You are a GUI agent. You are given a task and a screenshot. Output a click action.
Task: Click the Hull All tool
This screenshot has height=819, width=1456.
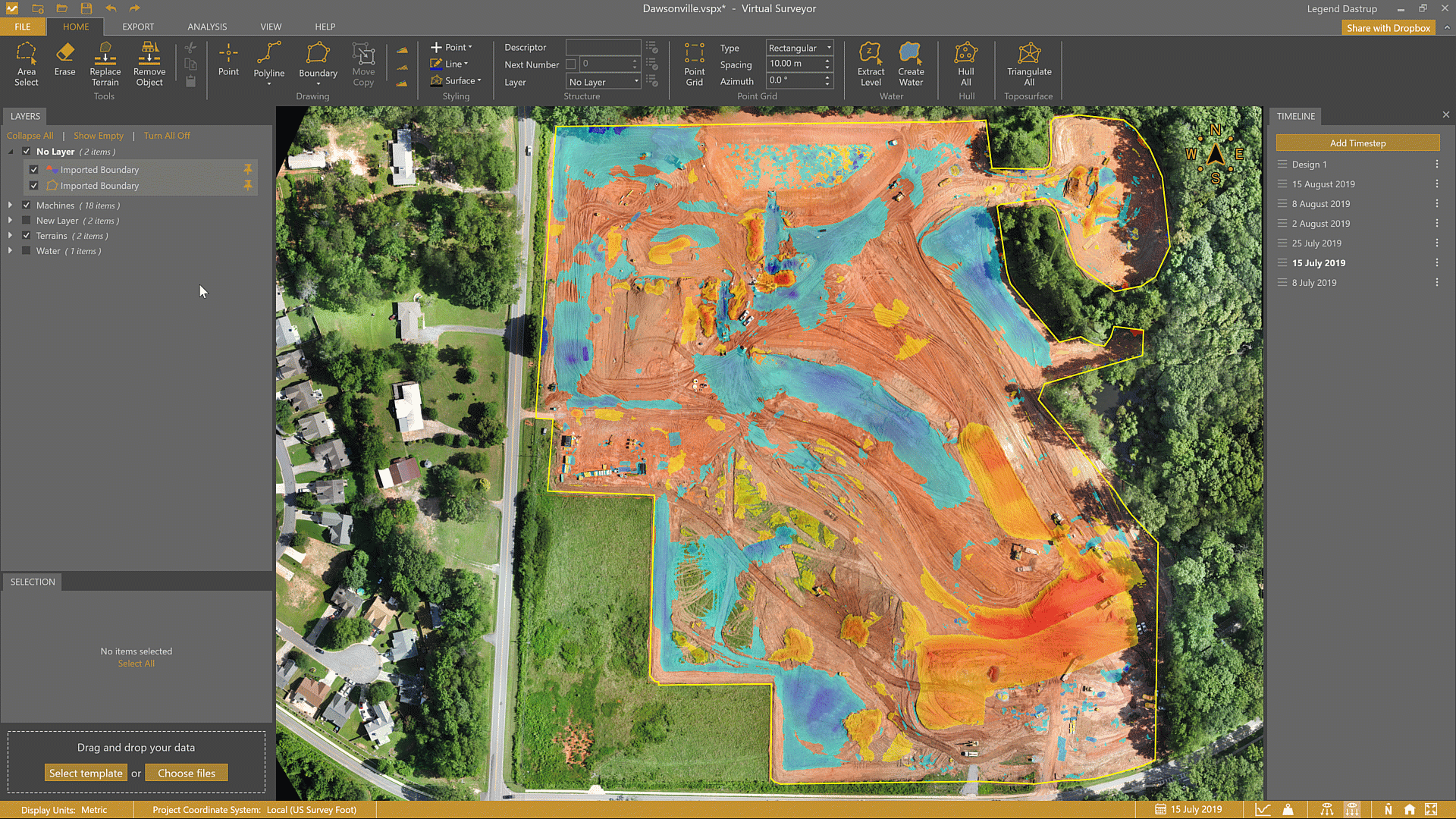[965, 64]
